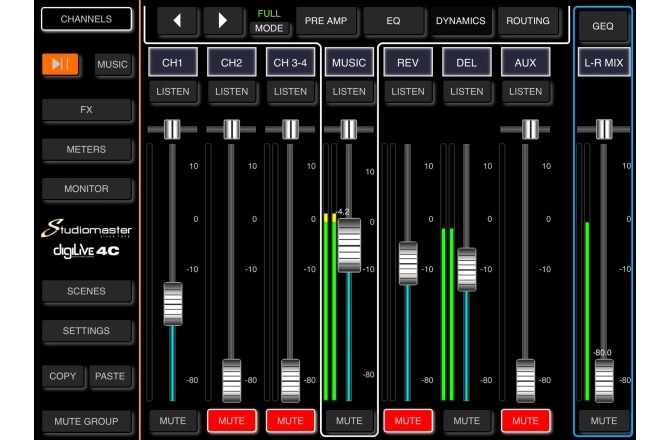This screenshot has height=440, width=672.
Task: Open the FX page
Action: (x=86, y=110)
